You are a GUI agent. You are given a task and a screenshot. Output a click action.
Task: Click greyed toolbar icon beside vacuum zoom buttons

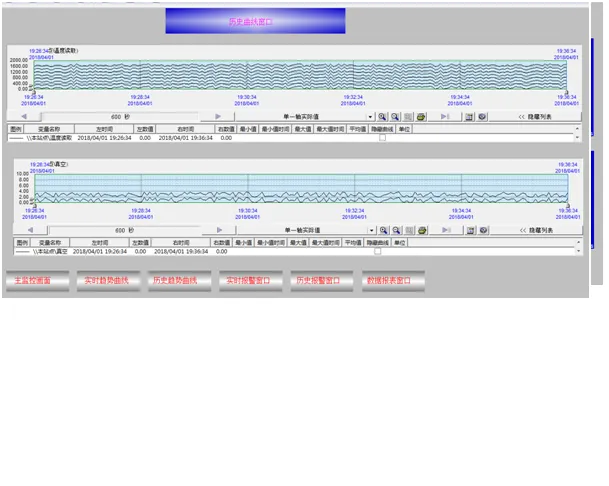tap(409, 230)
